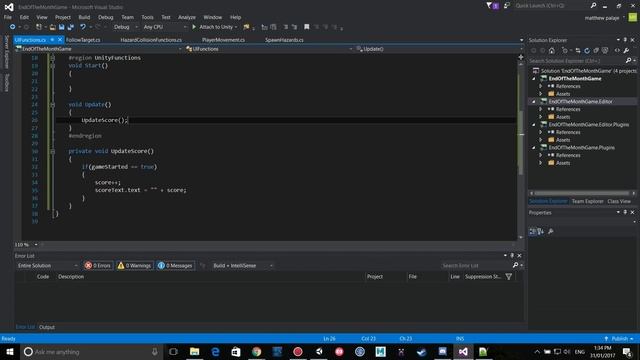Screen dimensions: 640x360
Task: Collapse the UnityFunctions region outline toggle
Action: coord(53,58)
